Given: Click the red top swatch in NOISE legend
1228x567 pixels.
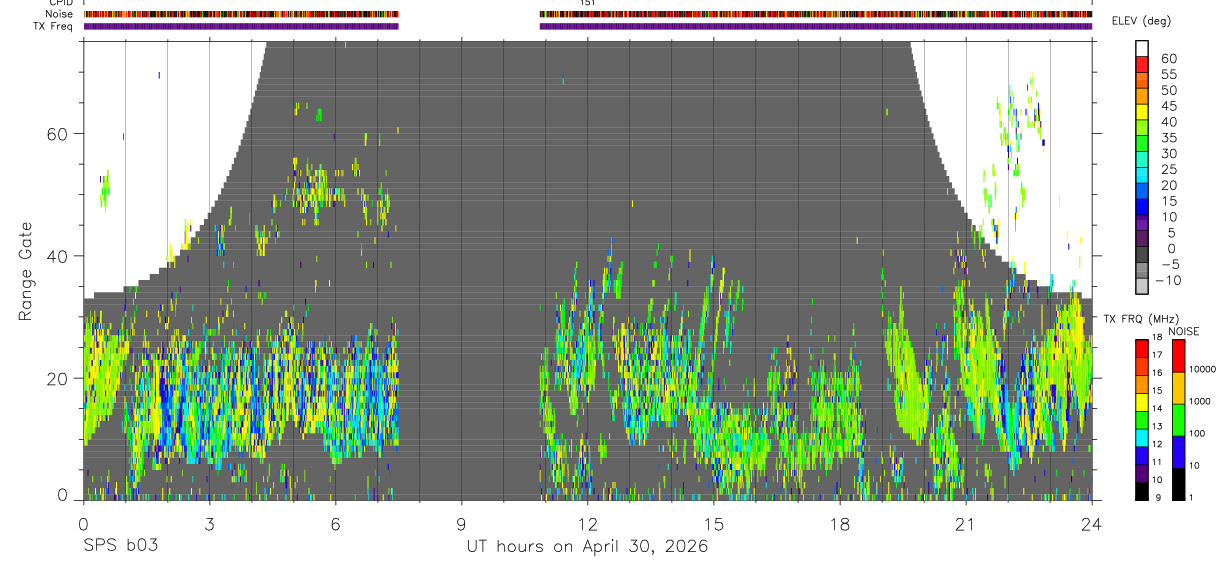Looking at the screenshot, I should pos(1178,356).
